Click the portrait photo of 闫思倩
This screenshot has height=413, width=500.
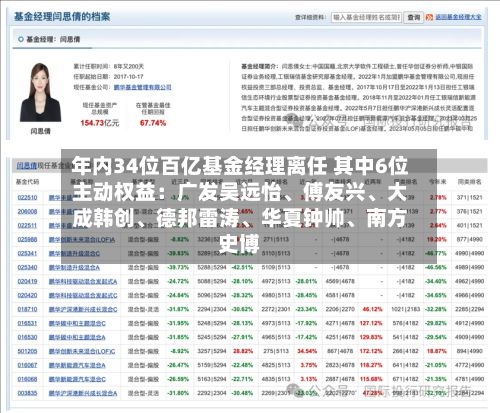point(41,92)
